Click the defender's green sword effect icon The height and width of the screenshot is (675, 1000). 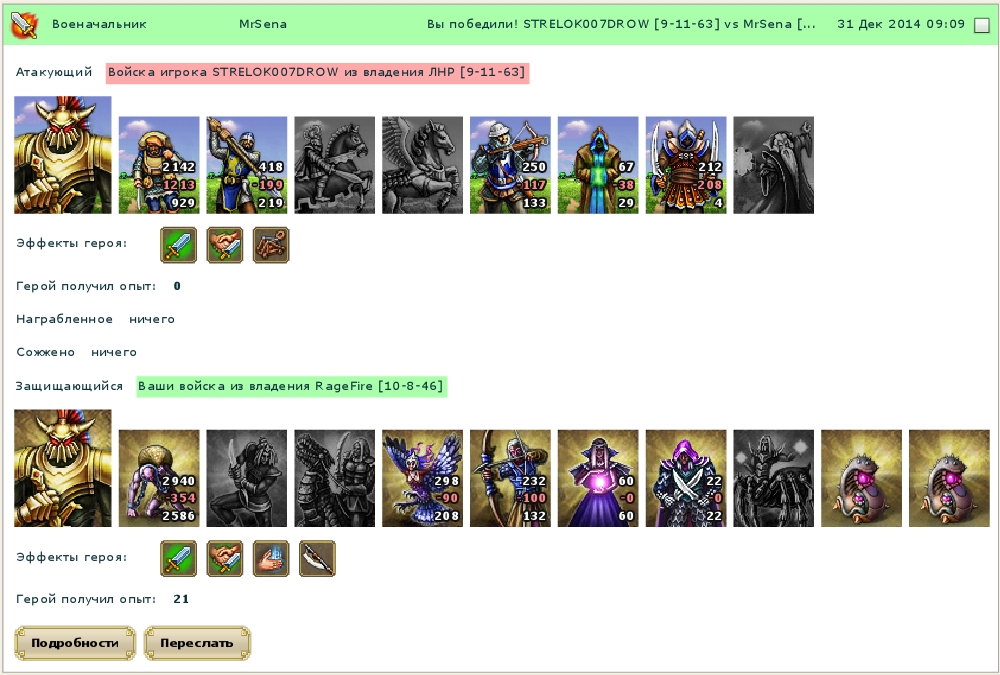click(179, 559)
